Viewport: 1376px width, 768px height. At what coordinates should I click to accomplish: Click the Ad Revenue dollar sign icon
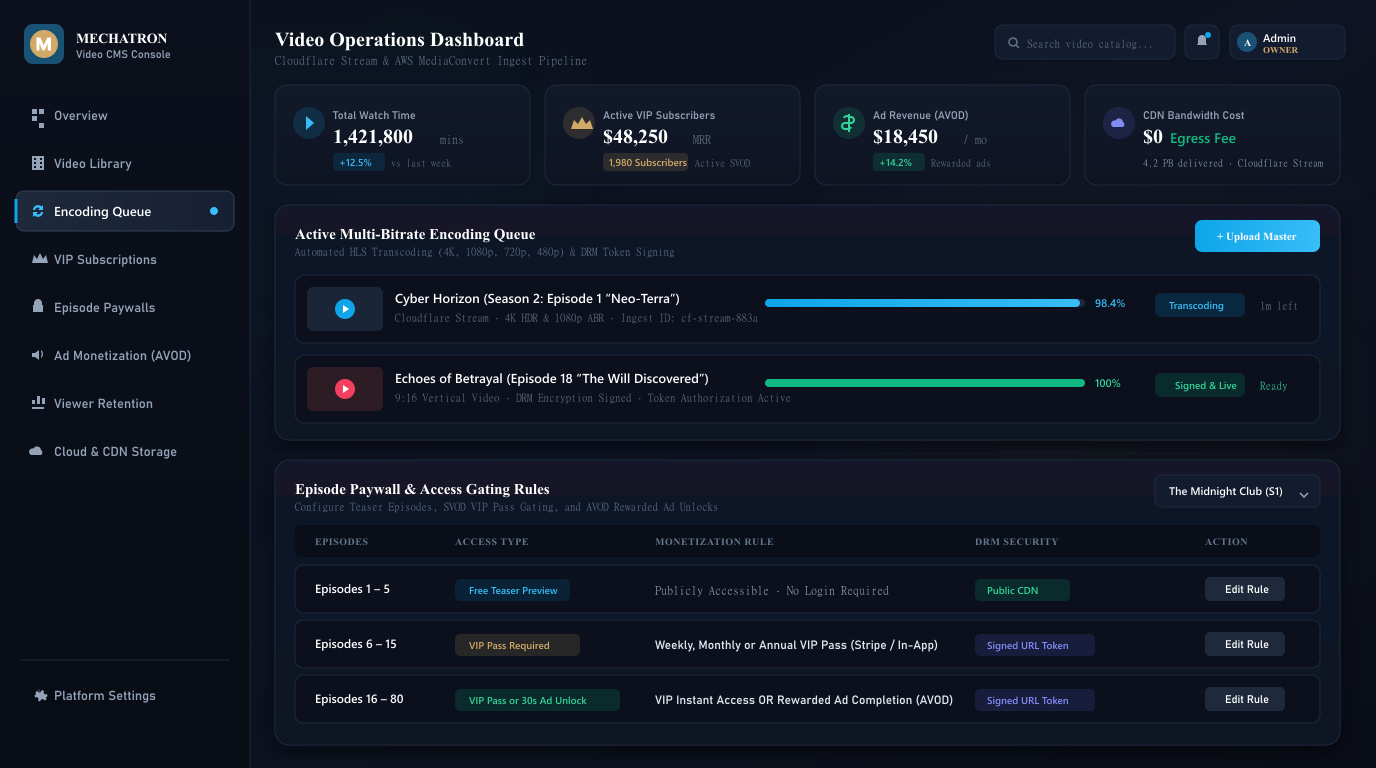[849, 123]
